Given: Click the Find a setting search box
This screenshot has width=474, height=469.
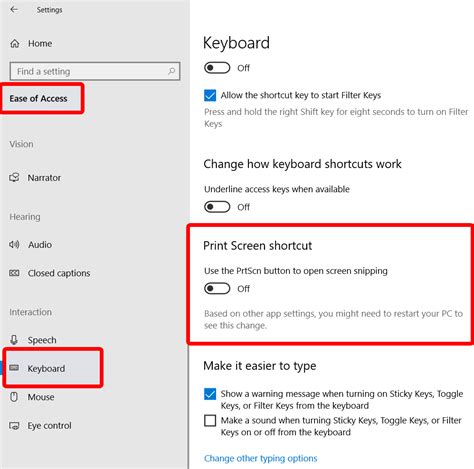Looking at the screenshot, I should click(95, 71).
